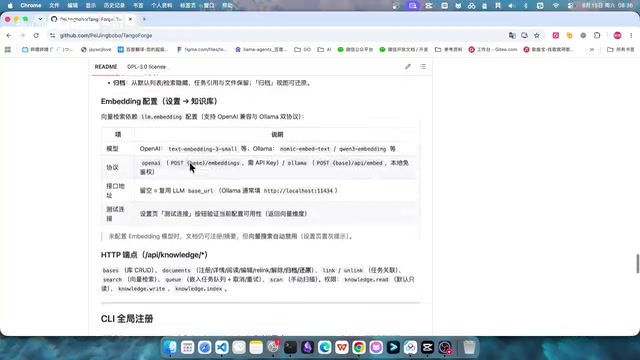Open the bookmarks bar apps grid icon

8,49
